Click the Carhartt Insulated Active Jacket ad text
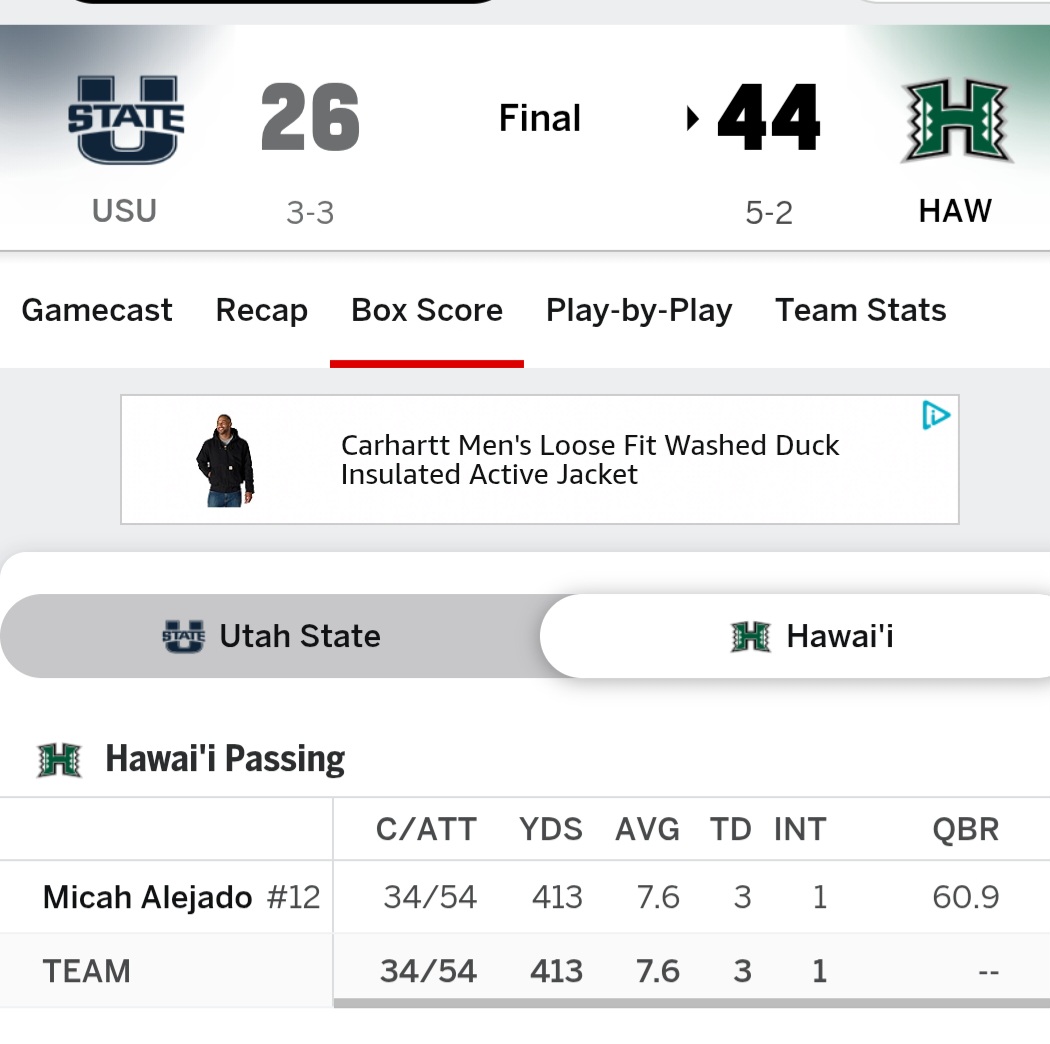The height and width of the screenshot is (1044, 1050). click(589, 460)
